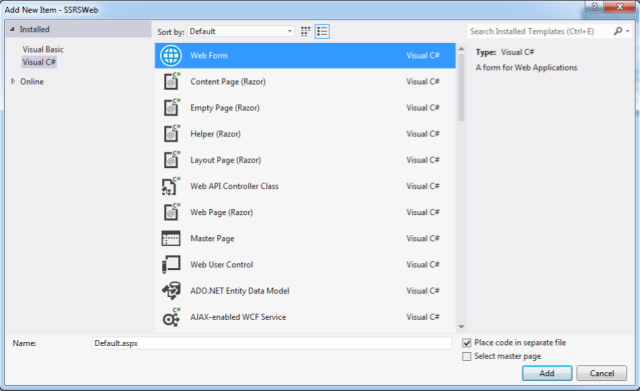Select Visual Basic in the tree
This screenshot has height=391, width=640.
click(x=43, y=49)
